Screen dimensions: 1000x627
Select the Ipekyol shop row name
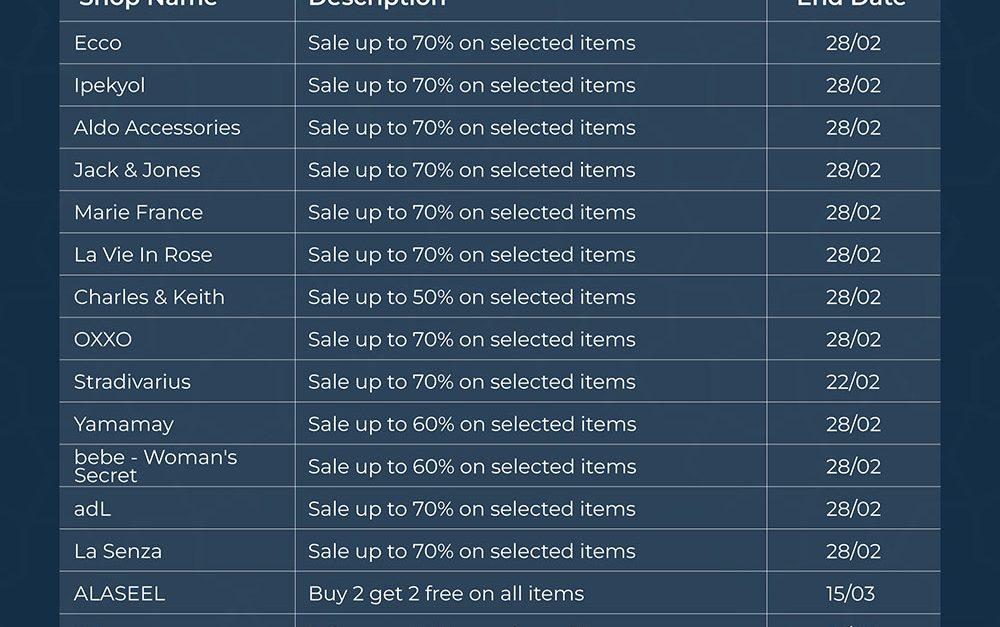point(109,86)
